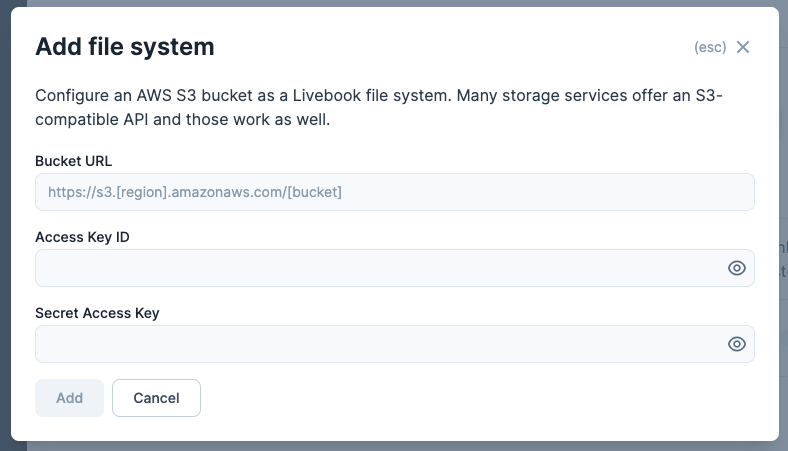
Task: Click the Bucket URL label
Action: point(73,161)
